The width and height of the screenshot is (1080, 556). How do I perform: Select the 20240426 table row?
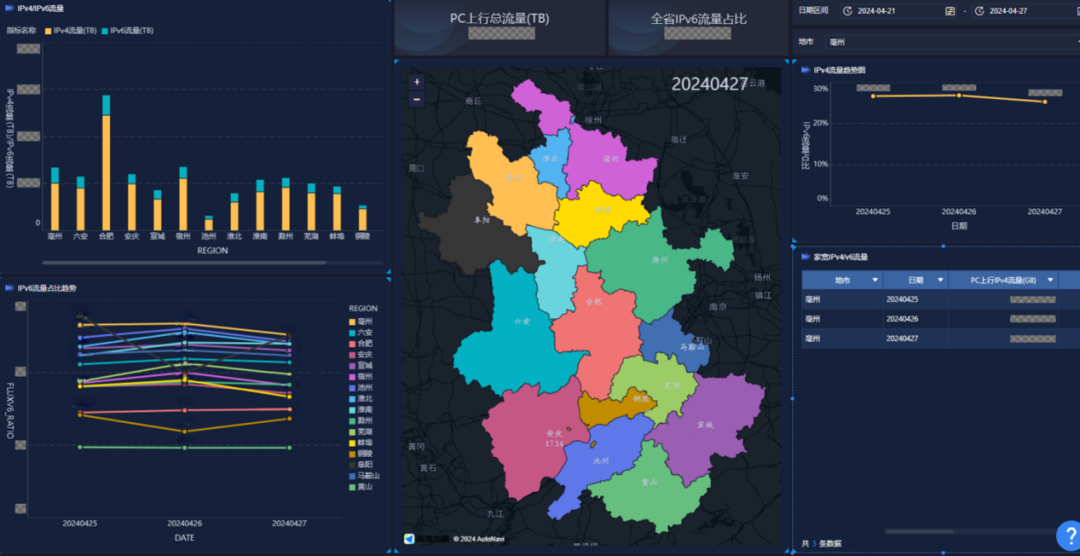point(941,319)
